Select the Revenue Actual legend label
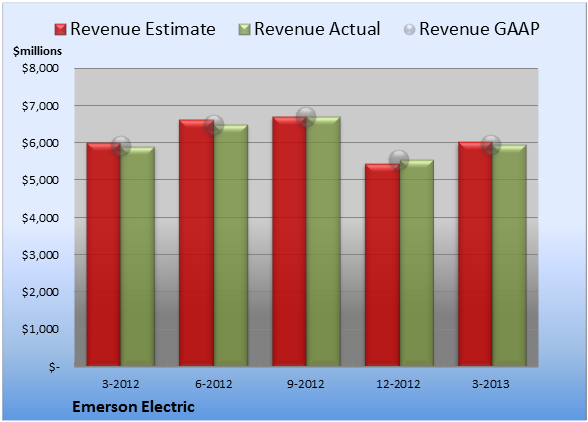The width and height of the screenshot is (588, 422). tap(317, 29)
